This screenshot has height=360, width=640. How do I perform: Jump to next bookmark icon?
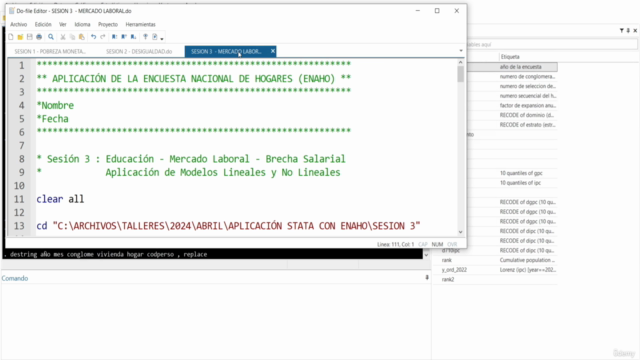click(133, 37)
